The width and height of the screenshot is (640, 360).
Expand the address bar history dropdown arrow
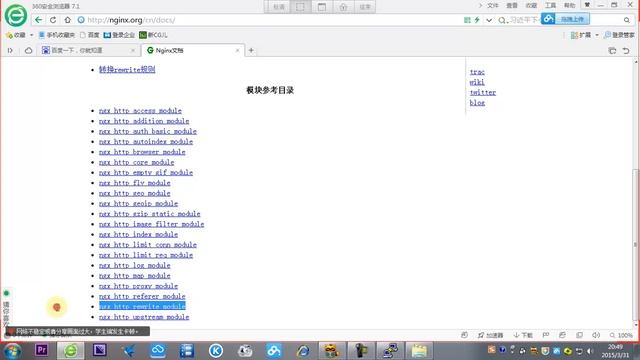(489, 20)
